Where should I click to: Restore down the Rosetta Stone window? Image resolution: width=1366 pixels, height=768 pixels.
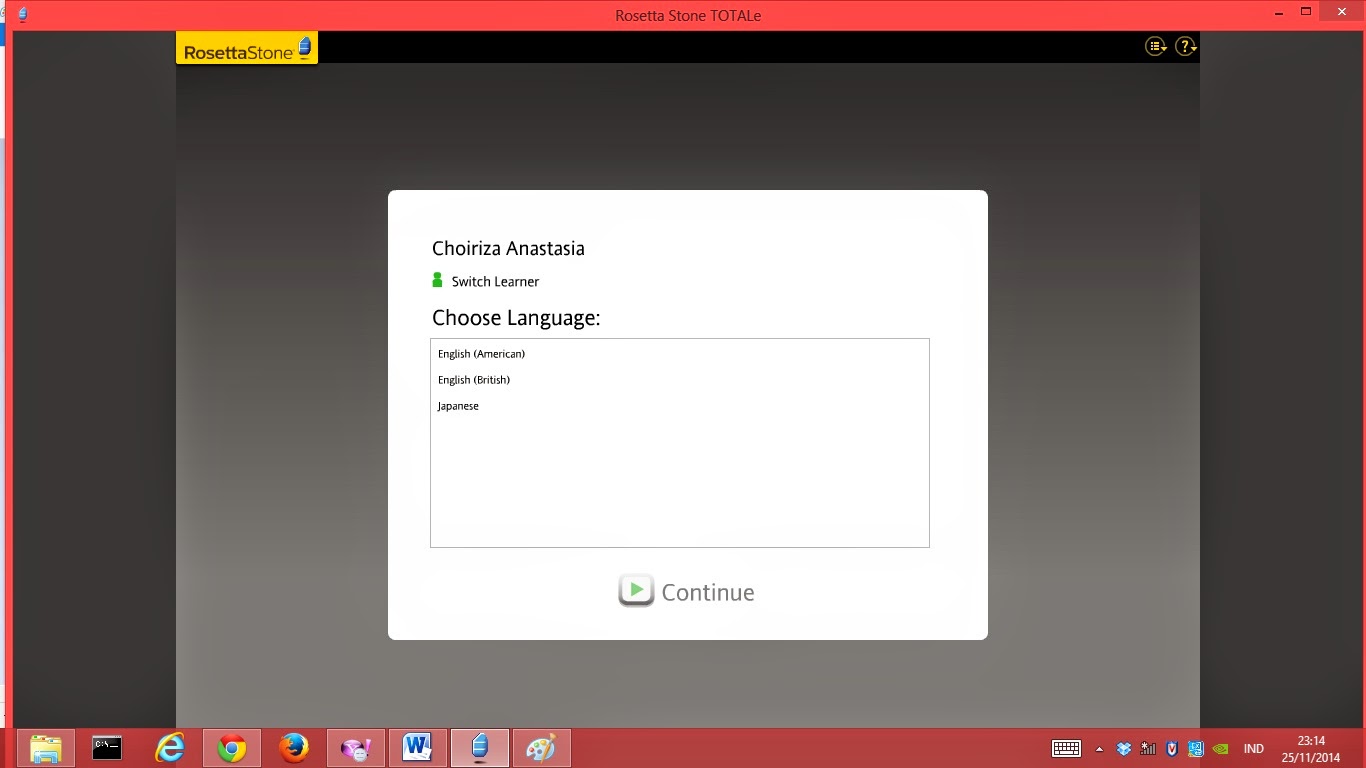tap(1306, 12)
